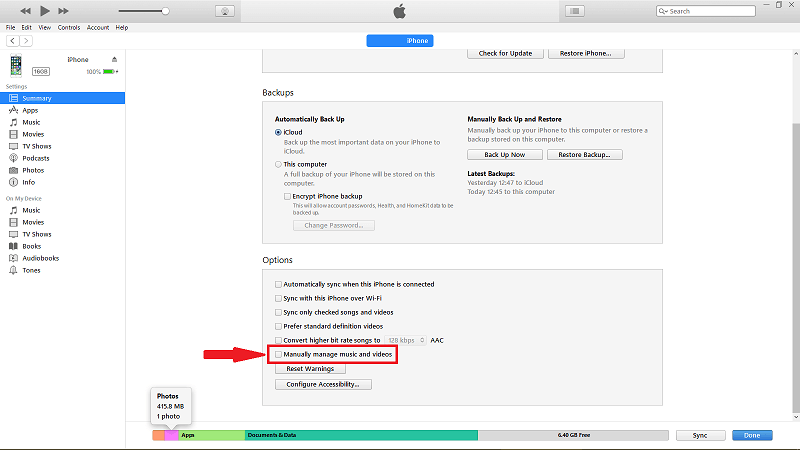Image resolution: width=800 pixels, height=450 pixels.
Task: Check Manually manage music and videos
Action: [x=278, y=354]
